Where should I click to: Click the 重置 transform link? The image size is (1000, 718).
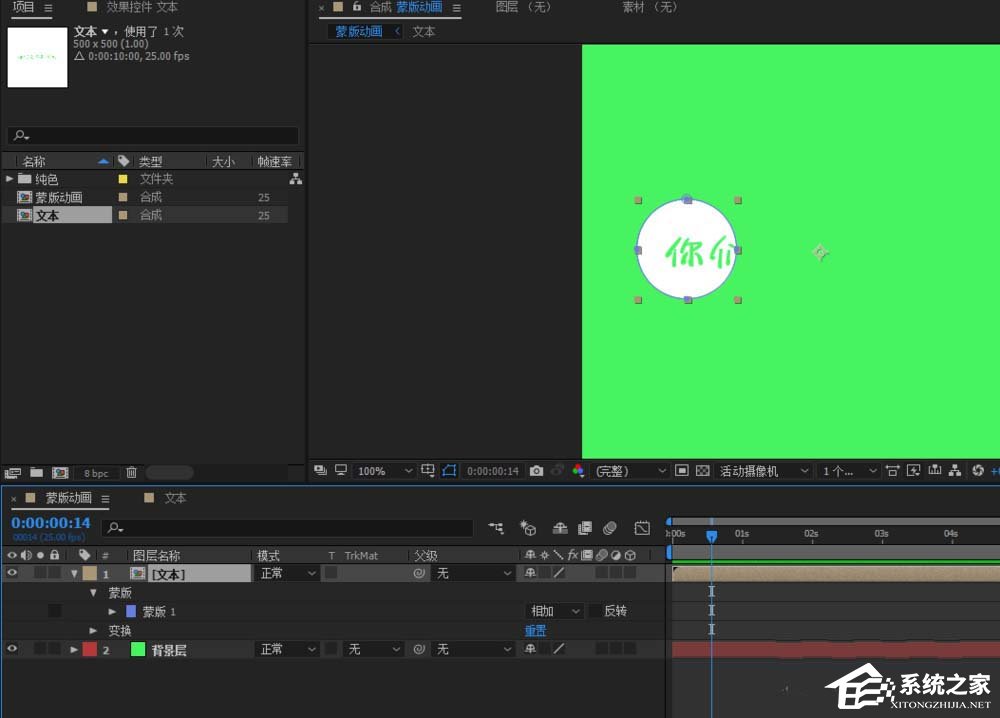click(x=536, y=630)
